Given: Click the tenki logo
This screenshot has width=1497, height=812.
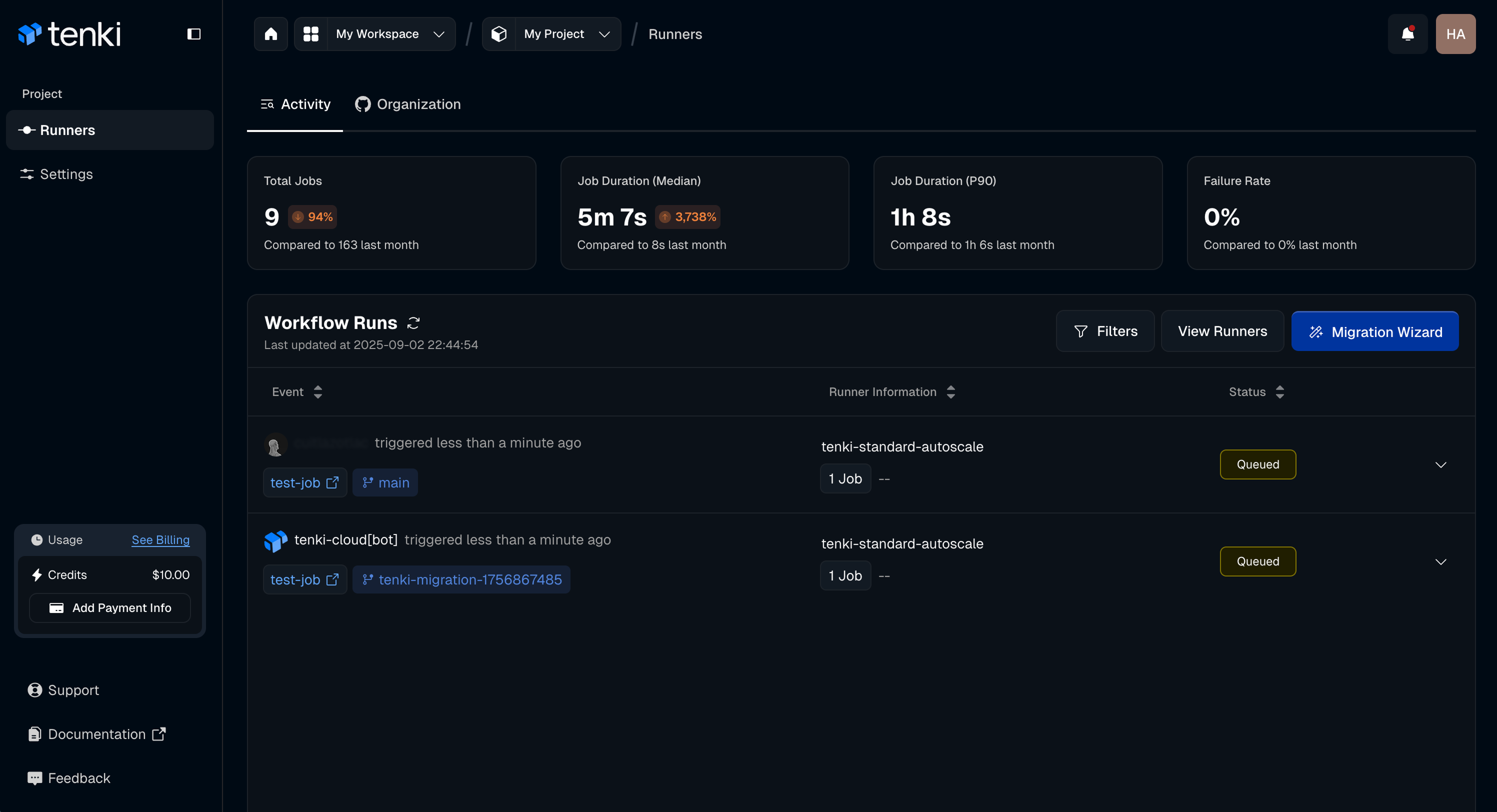Looking at the screenshot, I should (x=69, y=33).
